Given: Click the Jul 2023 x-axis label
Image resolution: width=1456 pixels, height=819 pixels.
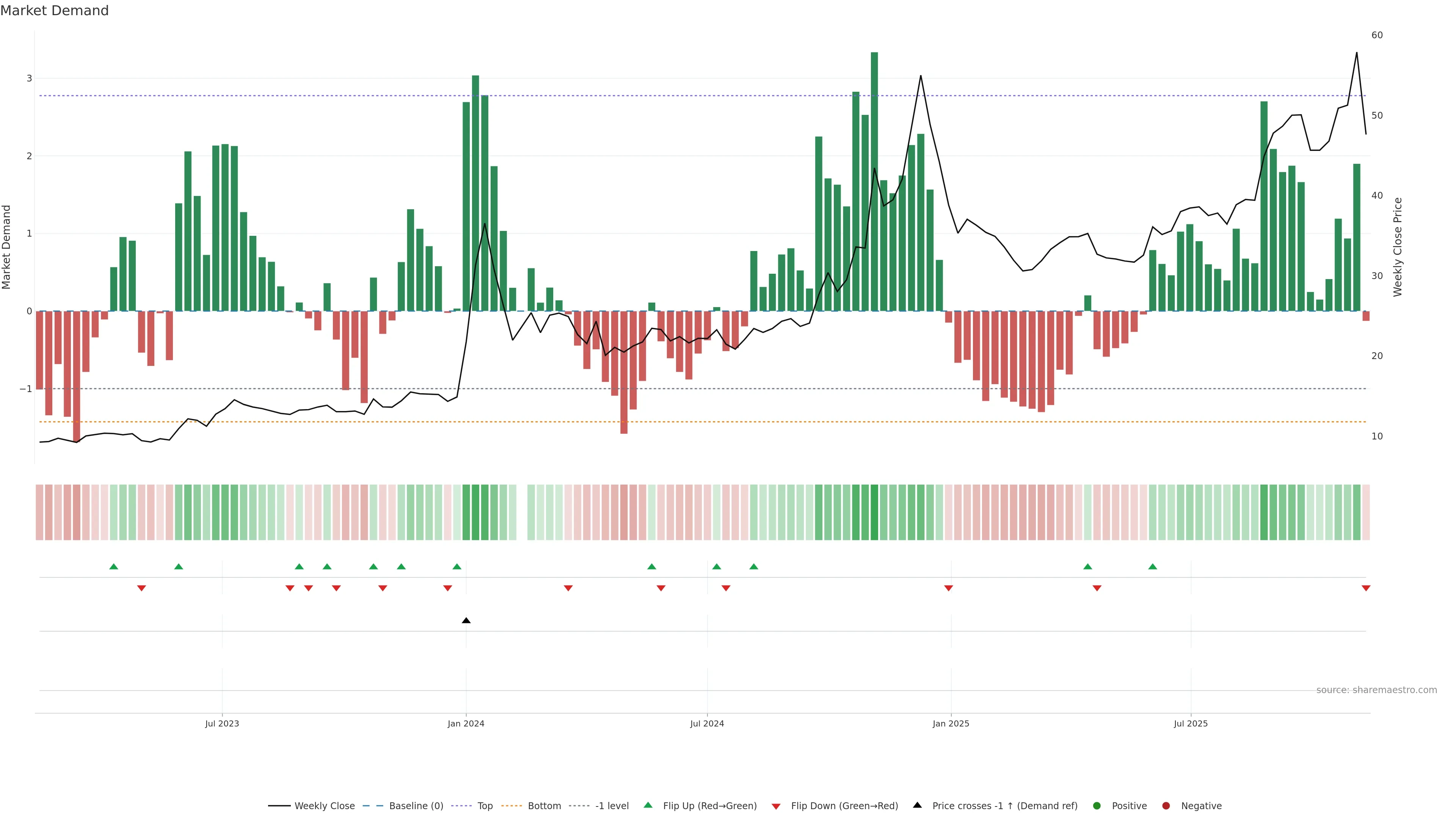Looking at the screenshot, I should click(x=221, y=723).
